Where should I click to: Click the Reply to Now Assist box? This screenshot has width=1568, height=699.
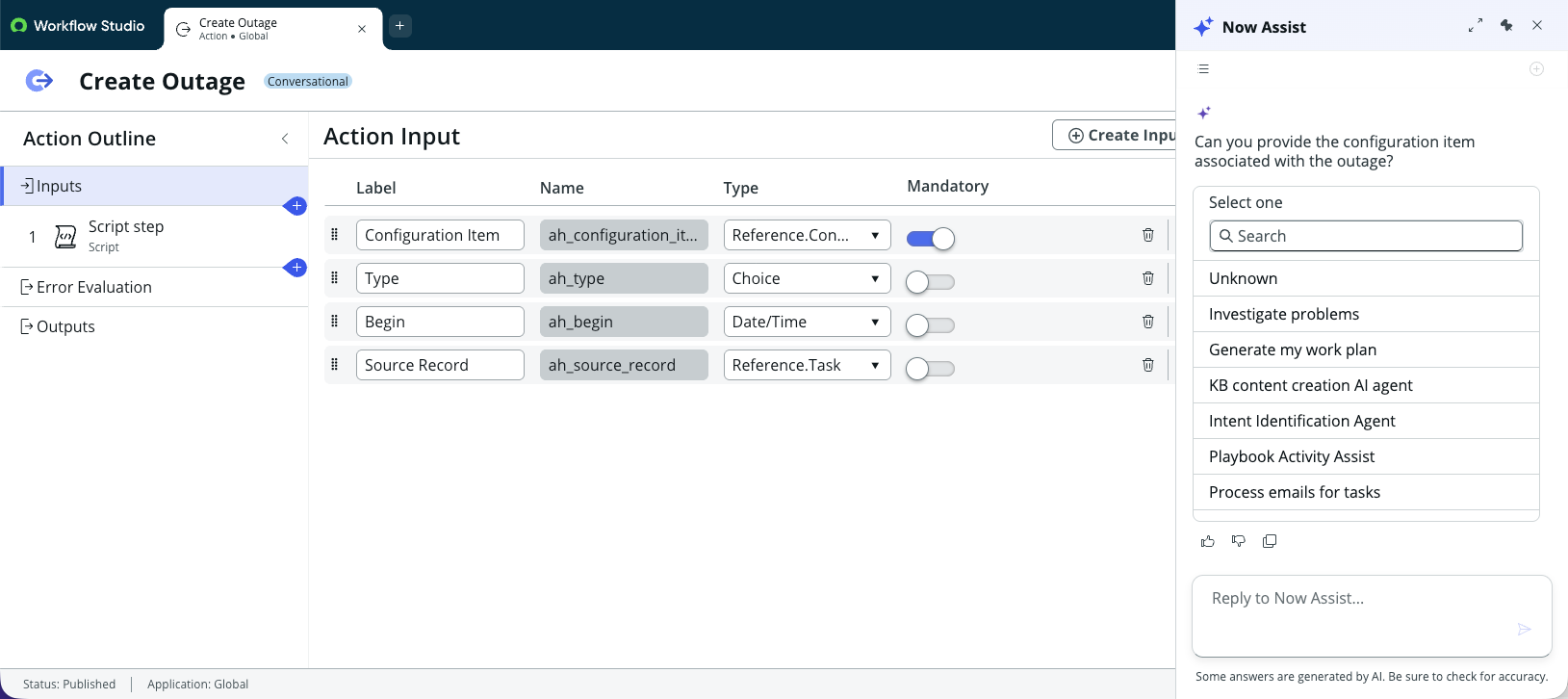[1372, 616]
